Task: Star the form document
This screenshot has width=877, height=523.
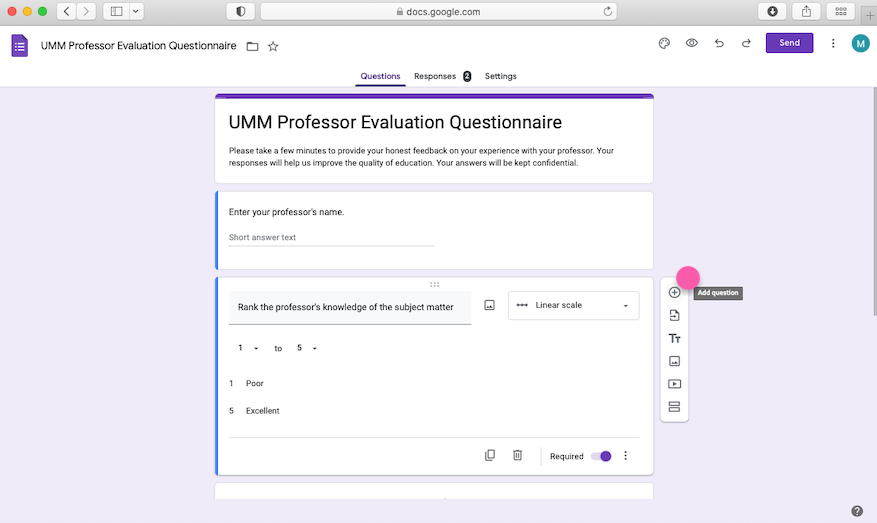Action: (x=273, y=46)
